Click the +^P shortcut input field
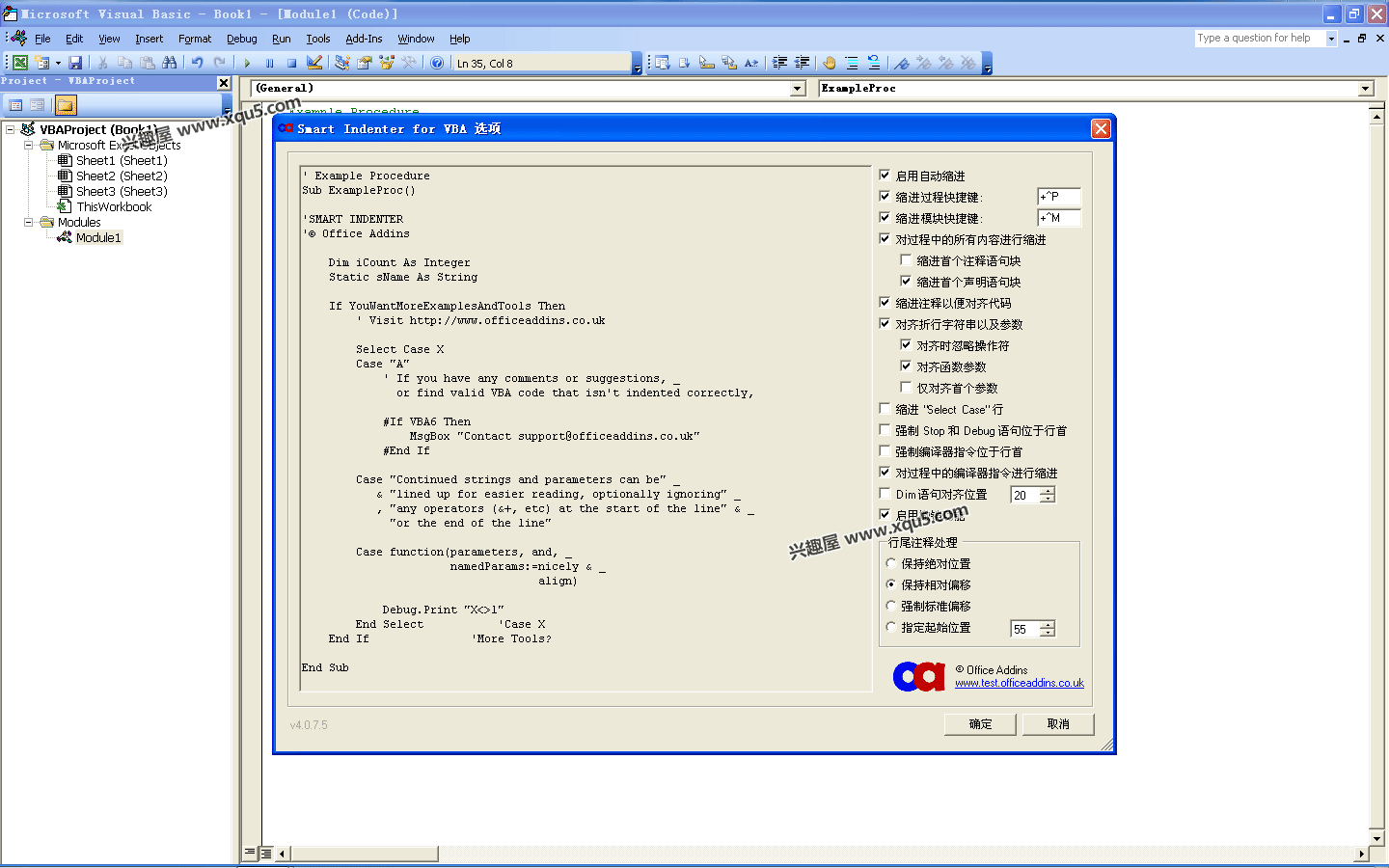Image resolution: width=1389 pixels, height=868 pixels. pyautogui.click(x=1058, y=197)
